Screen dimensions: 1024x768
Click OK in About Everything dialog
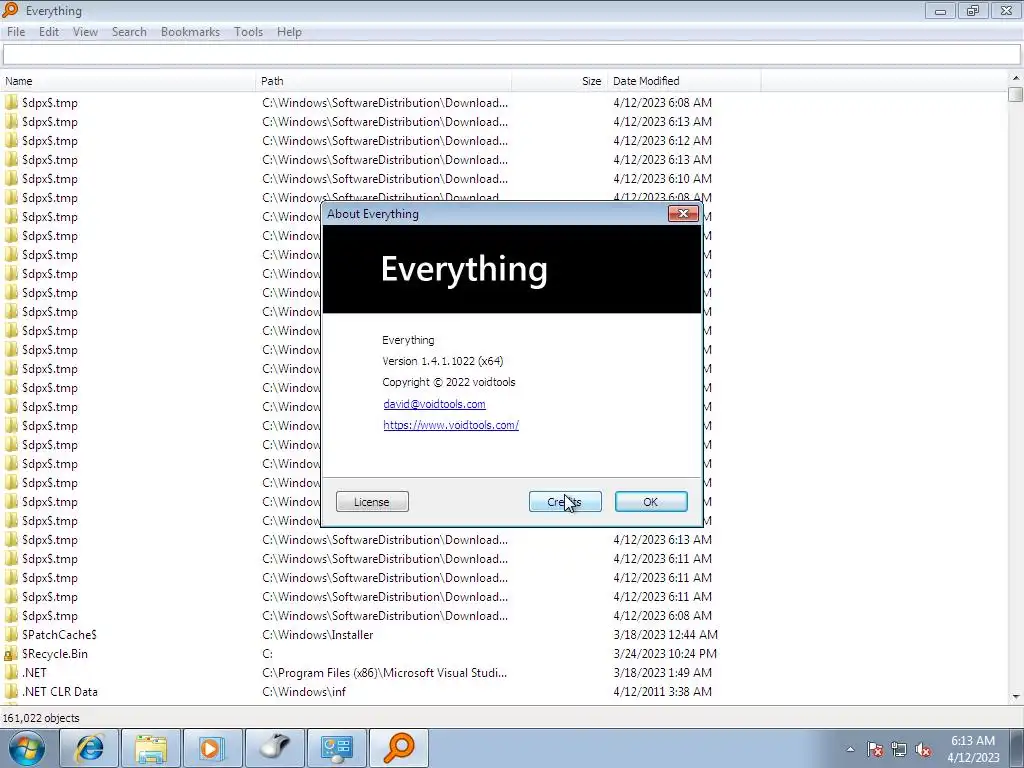coord(650,502)
